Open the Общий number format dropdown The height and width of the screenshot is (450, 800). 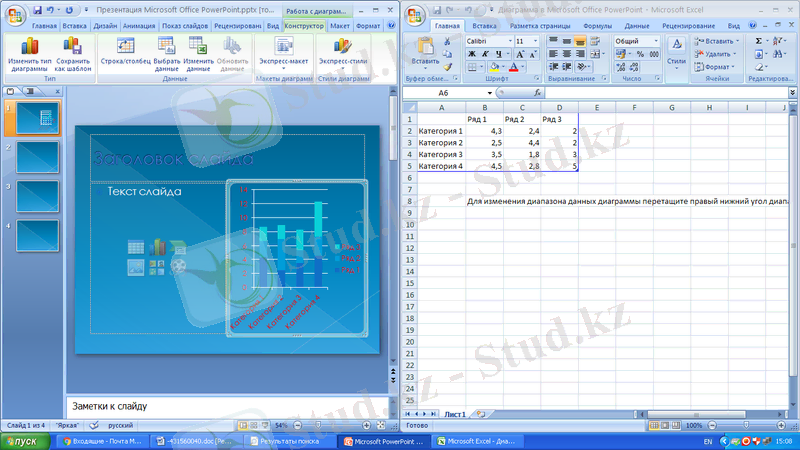click(x=656, y=41)
